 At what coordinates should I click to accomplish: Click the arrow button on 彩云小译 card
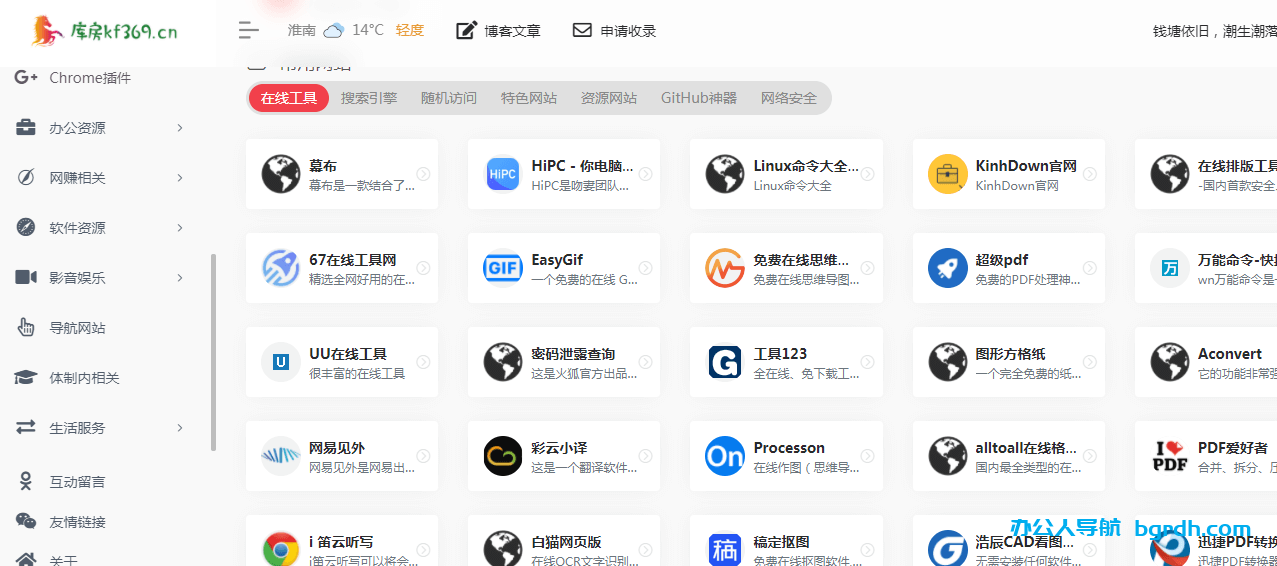click(x=645, y=456)
